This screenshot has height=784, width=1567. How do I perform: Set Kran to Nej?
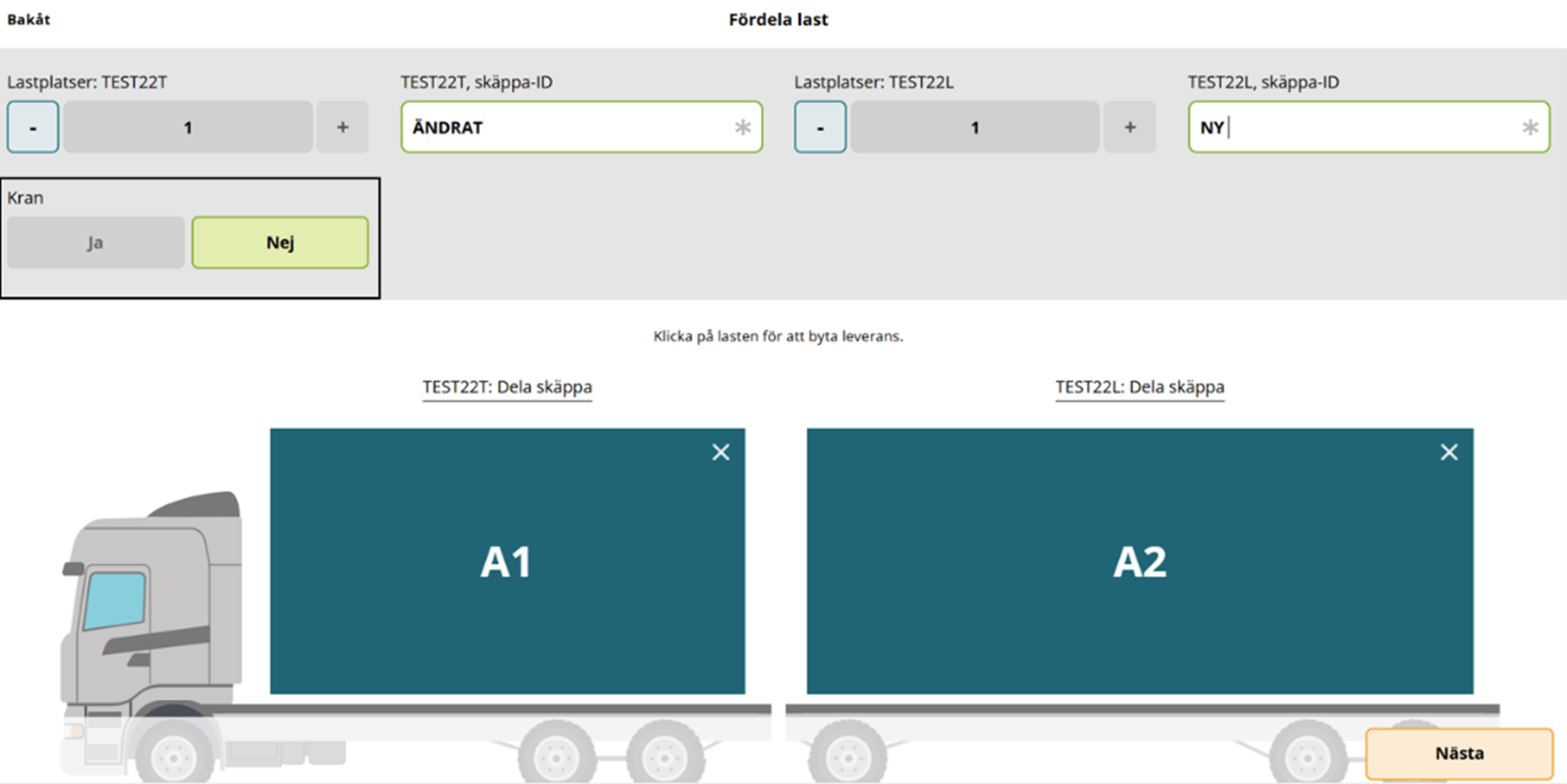point(280,243)
